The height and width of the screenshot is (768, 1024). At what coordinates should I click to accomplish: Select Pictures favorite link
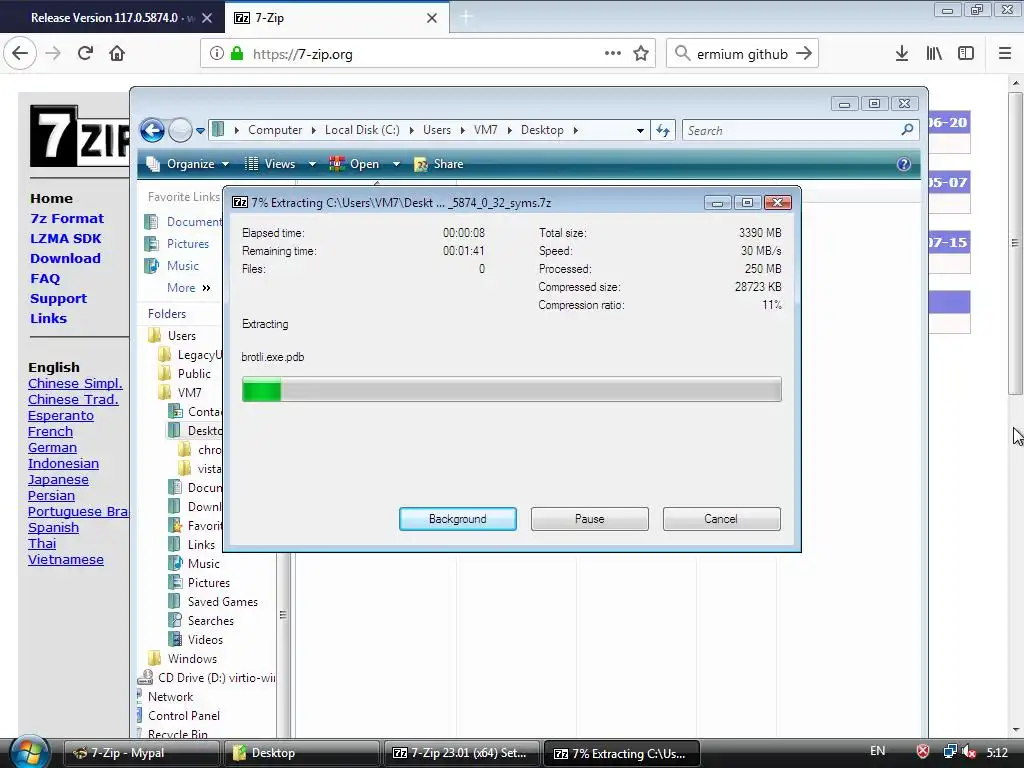pos(187,244)
